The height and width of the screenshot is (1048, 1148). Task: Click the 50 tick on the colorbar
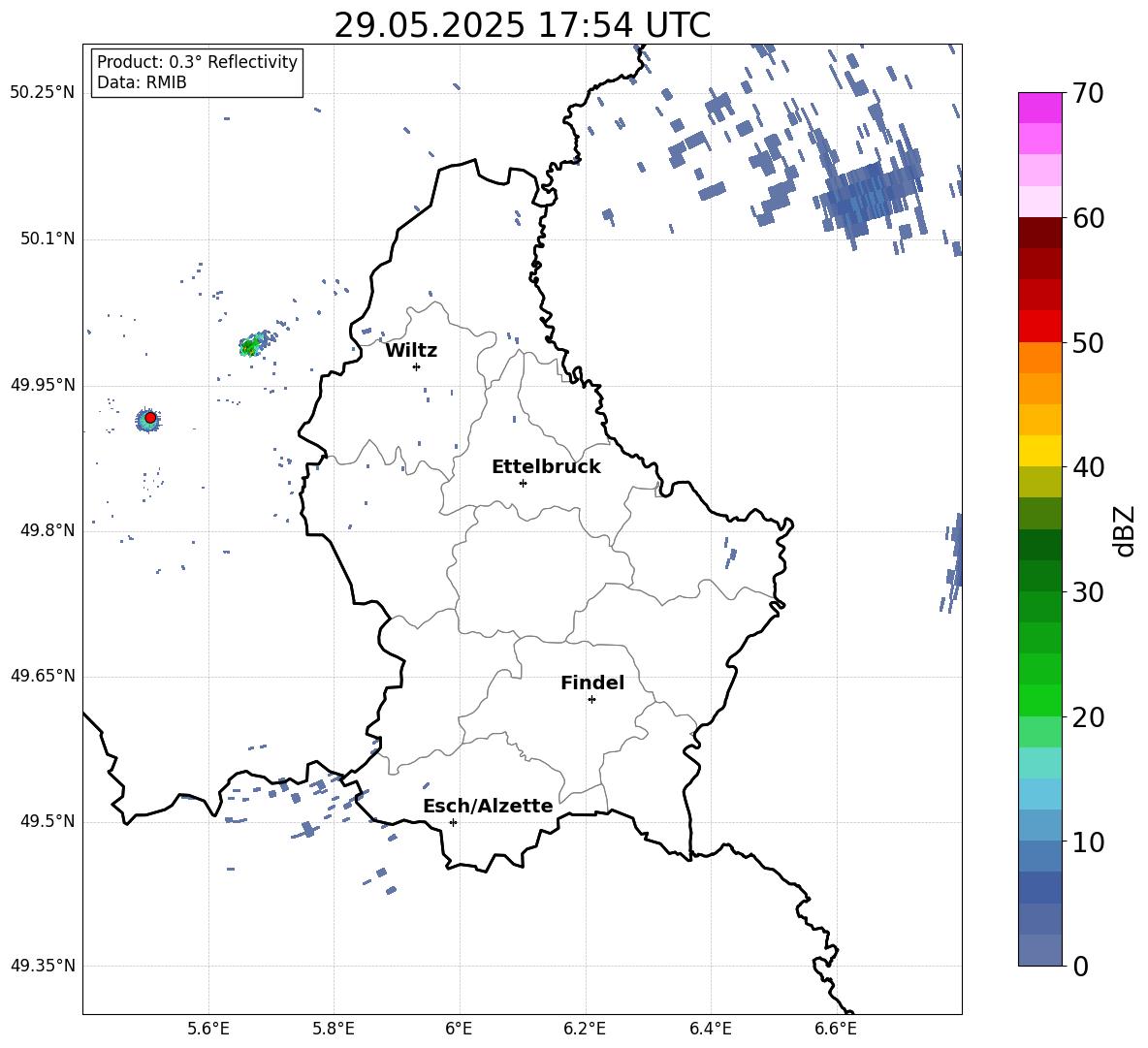point(1089,342)
